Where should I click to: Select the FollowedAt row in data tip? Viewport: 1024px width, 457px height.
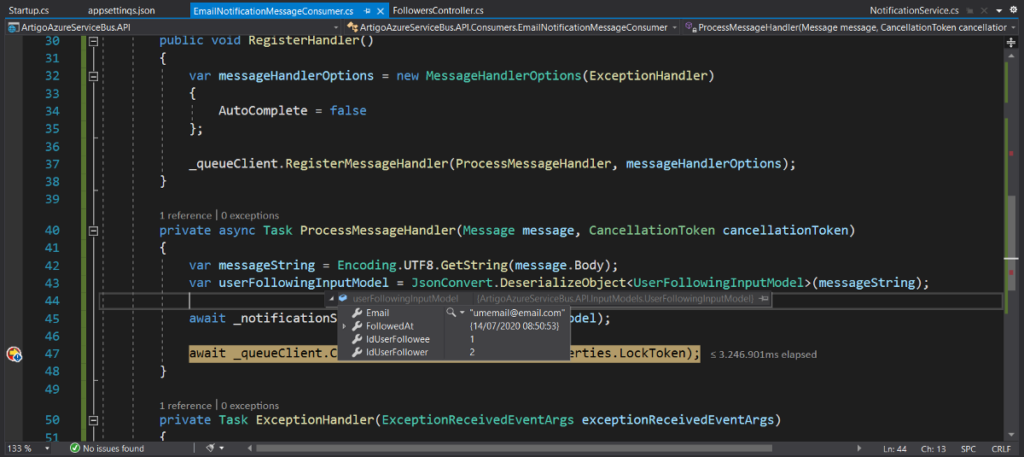(x=453, y=326)
